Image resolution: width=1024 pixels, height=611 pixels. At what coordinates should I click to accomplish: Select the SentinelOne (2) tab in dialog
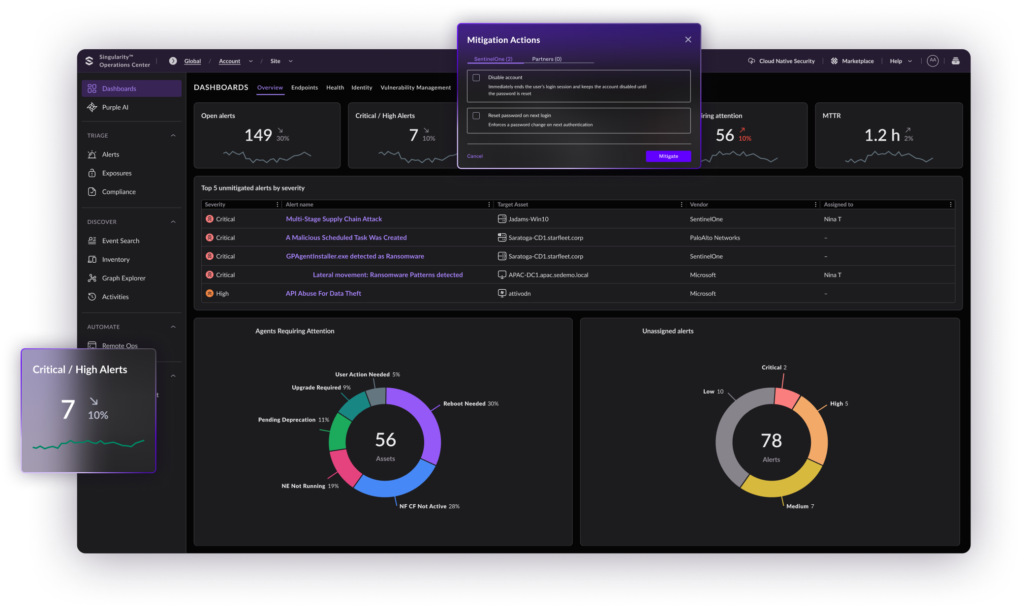click(493, 59)
